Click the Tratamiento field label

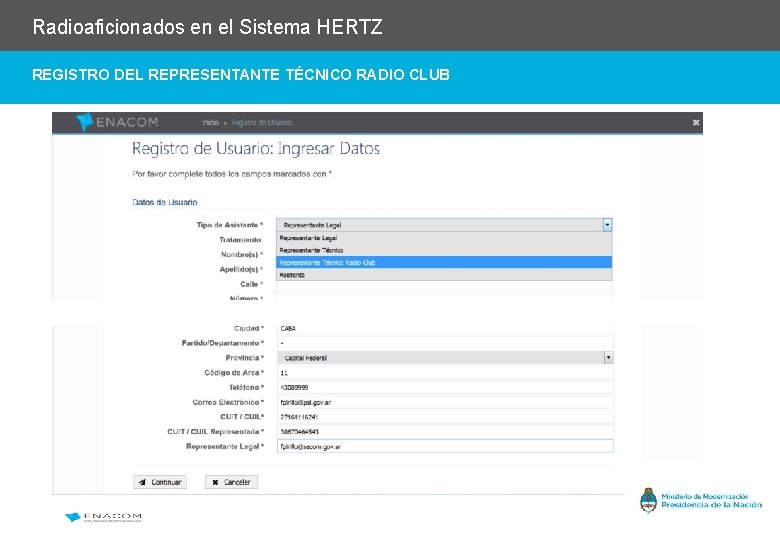pyautogui.click(x=240, y=240)
